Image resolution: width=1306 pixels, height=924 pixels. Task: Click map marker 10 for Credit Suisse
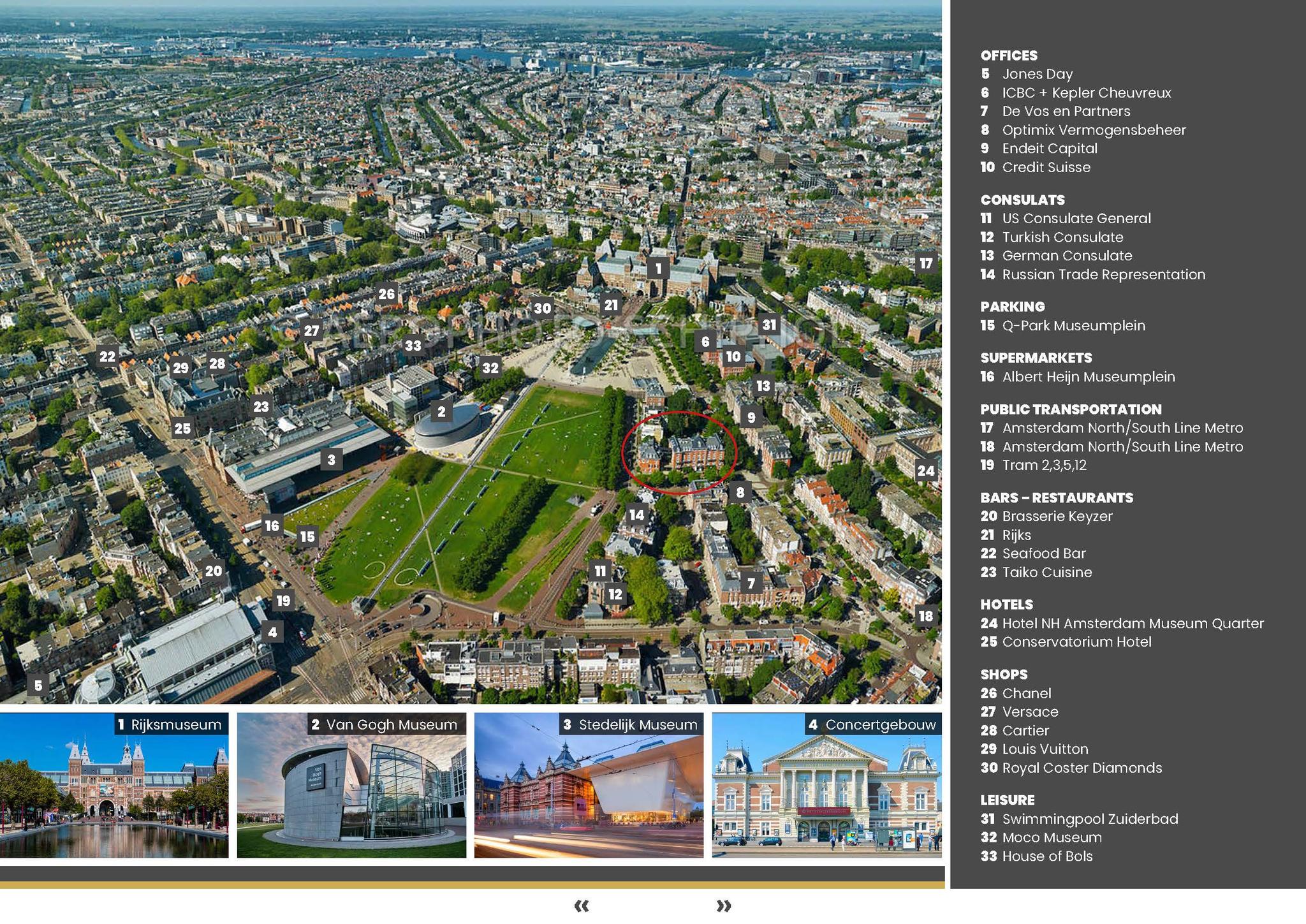[733, 356]
